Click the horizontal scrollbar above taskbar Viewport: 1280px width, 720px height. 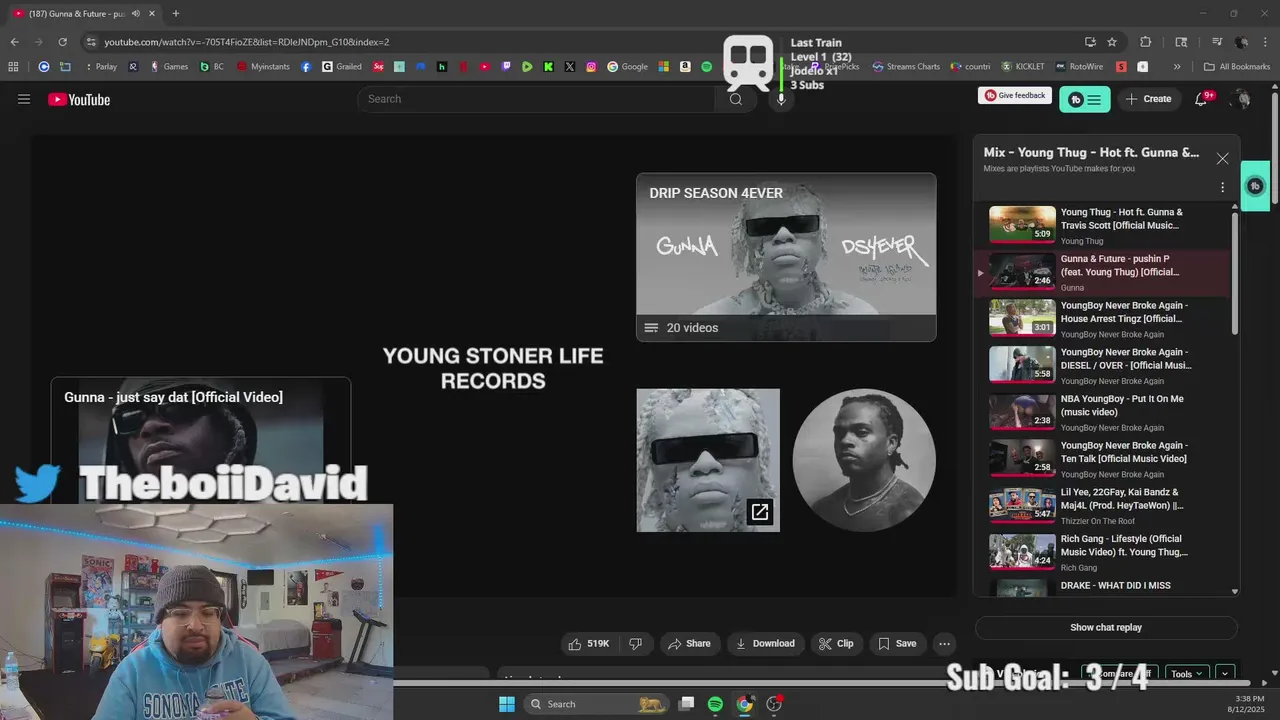[x=820, y=684]
